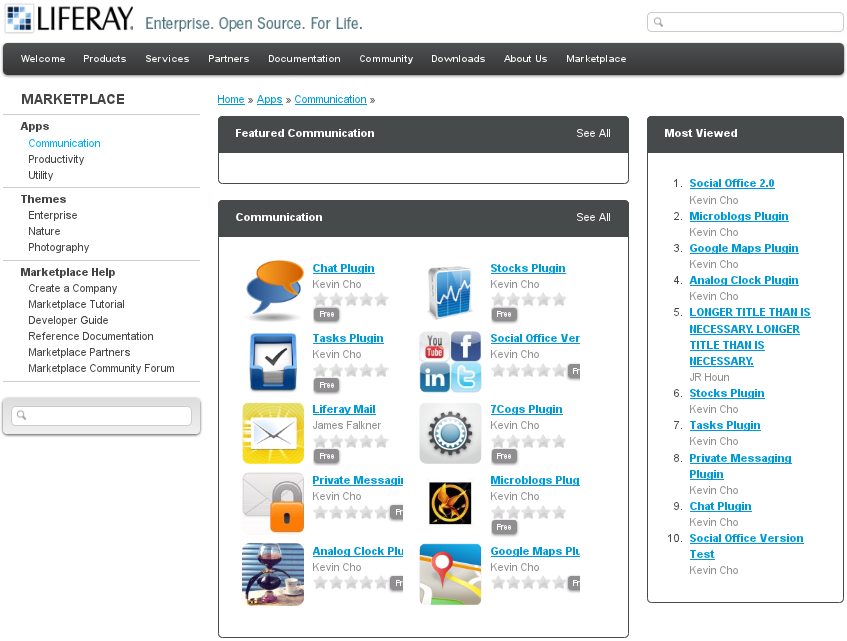Open the Documentation menu item
Viewport: 847px width, 641px height.
[x=305, y=59]
